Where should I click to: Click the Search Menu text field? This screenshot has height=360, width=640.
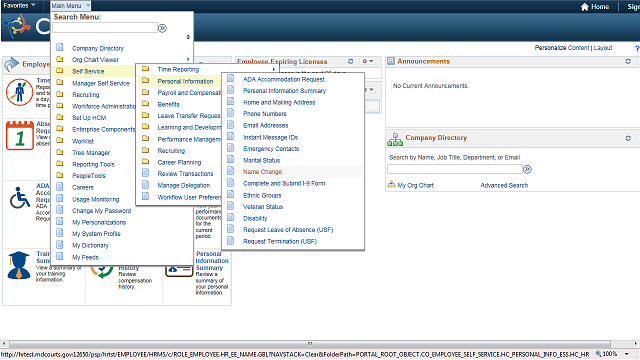(105, 28)
